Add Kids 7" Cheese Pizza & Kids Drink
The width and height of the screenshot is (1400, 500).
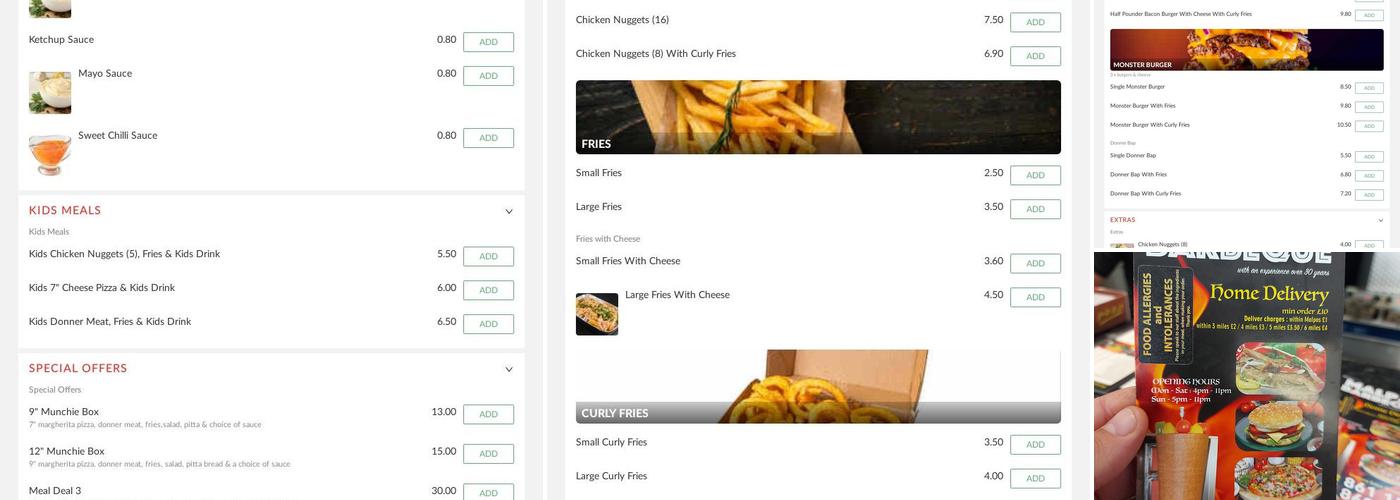(x=488, y=290)
